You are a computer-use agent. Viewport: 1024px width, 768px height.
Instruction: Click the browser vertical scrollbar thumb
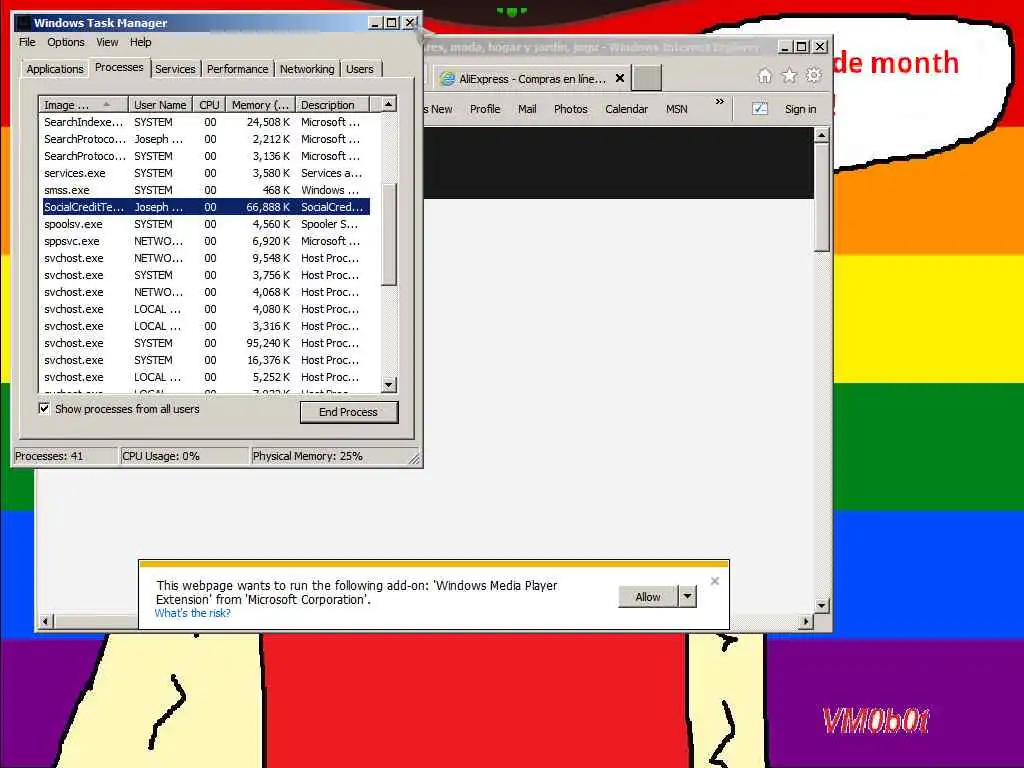pos(822,197)
